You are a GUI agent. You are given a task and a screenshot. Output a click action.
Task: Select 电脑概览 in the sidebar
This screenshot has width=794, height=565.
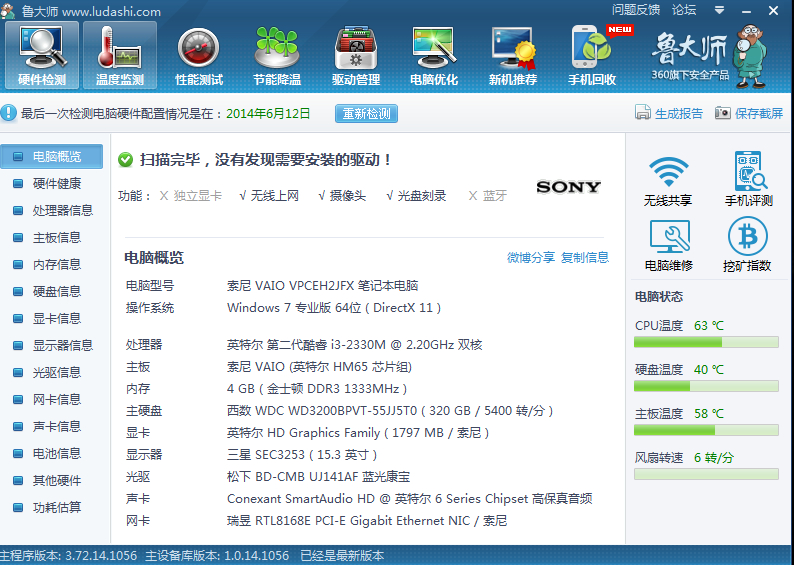[x=52, y=156]
